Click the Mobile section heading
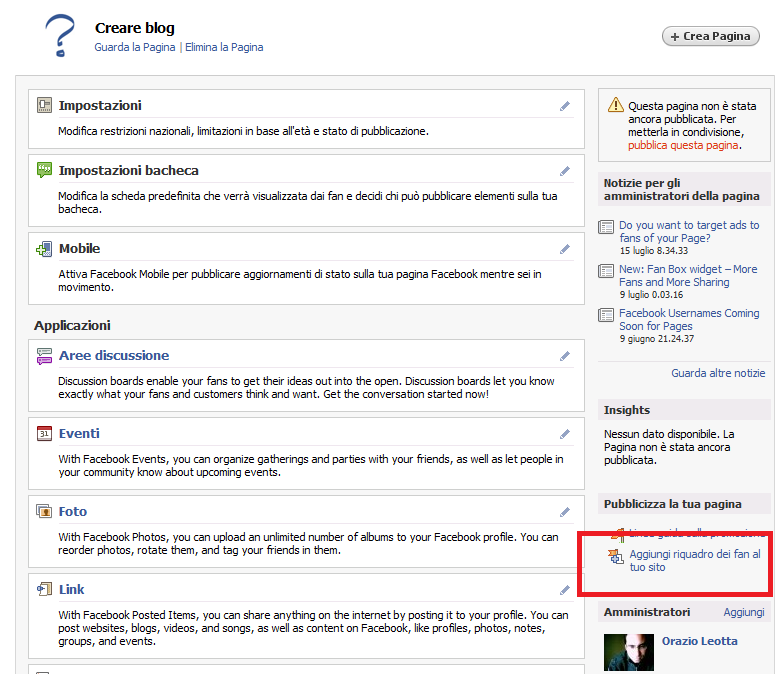Screen dimensions: 784x674 [x=80, y=248]
